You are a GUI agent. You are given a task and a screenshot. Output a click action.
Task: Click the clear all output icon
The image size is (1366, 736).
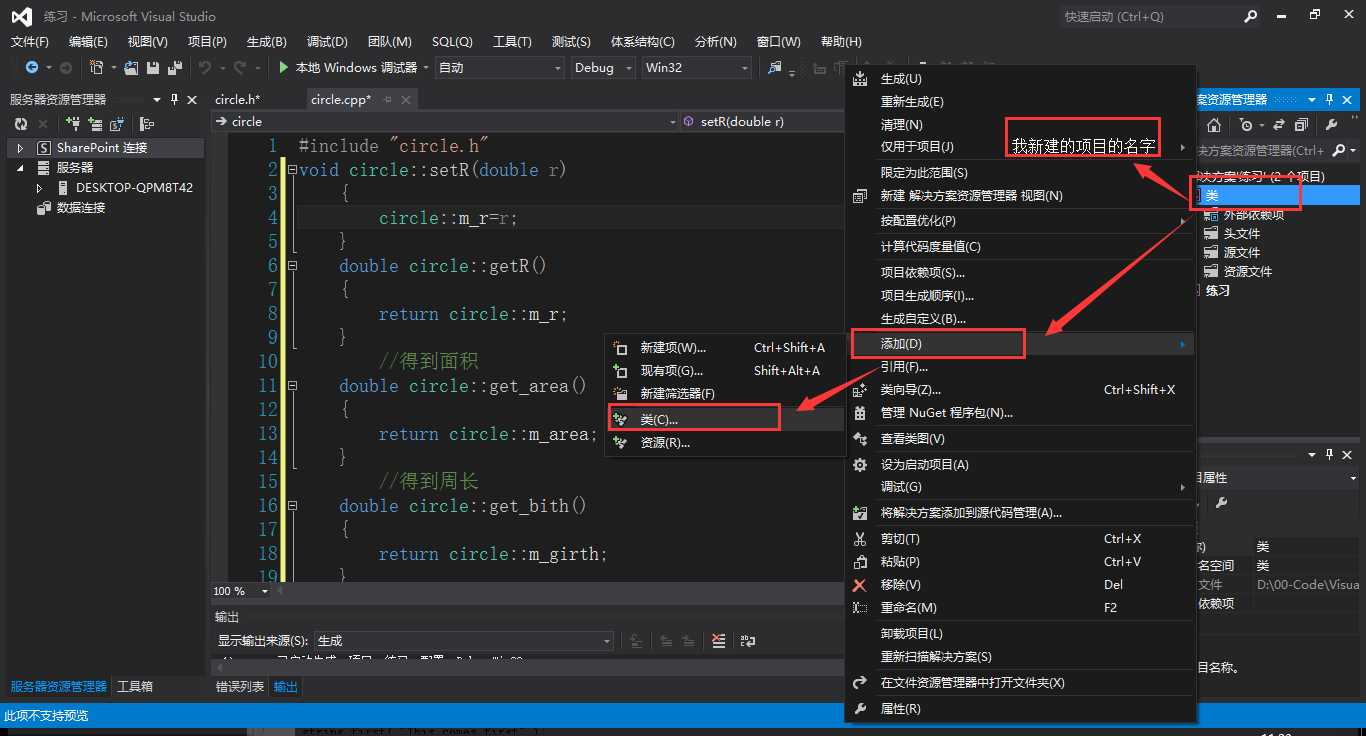pos(718,641)
